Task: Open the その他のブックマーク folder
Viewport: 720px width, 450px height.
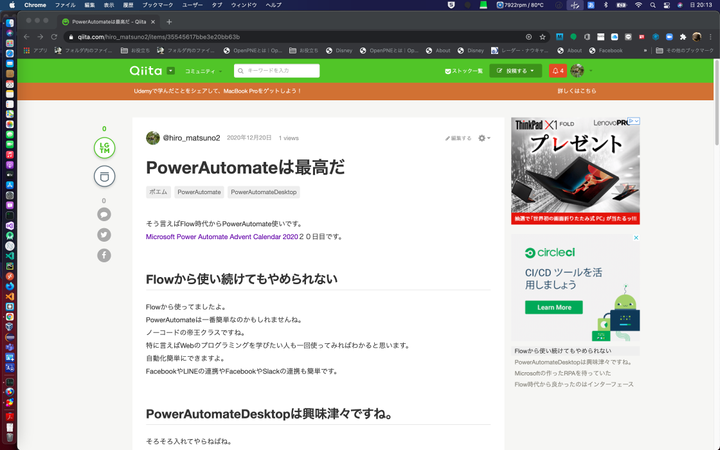Action: coord(685,51)
